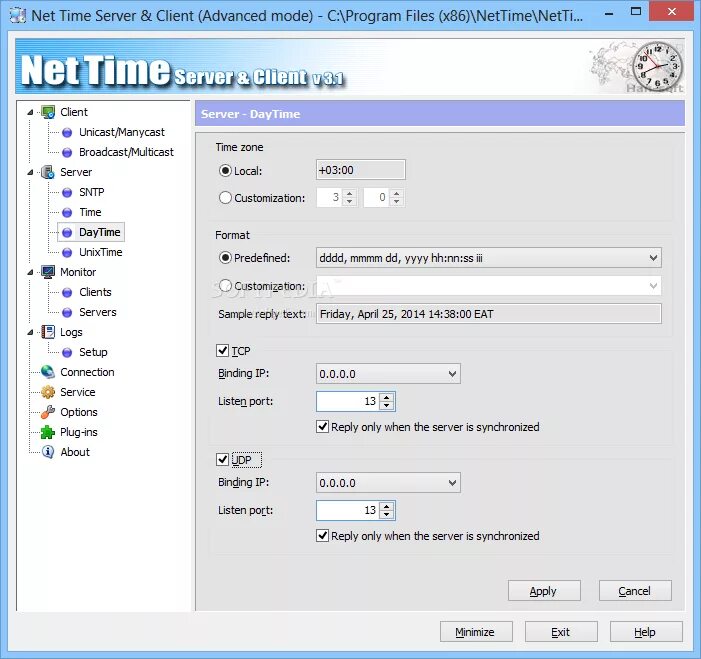Click the About info icon

[x=48, y=452]
